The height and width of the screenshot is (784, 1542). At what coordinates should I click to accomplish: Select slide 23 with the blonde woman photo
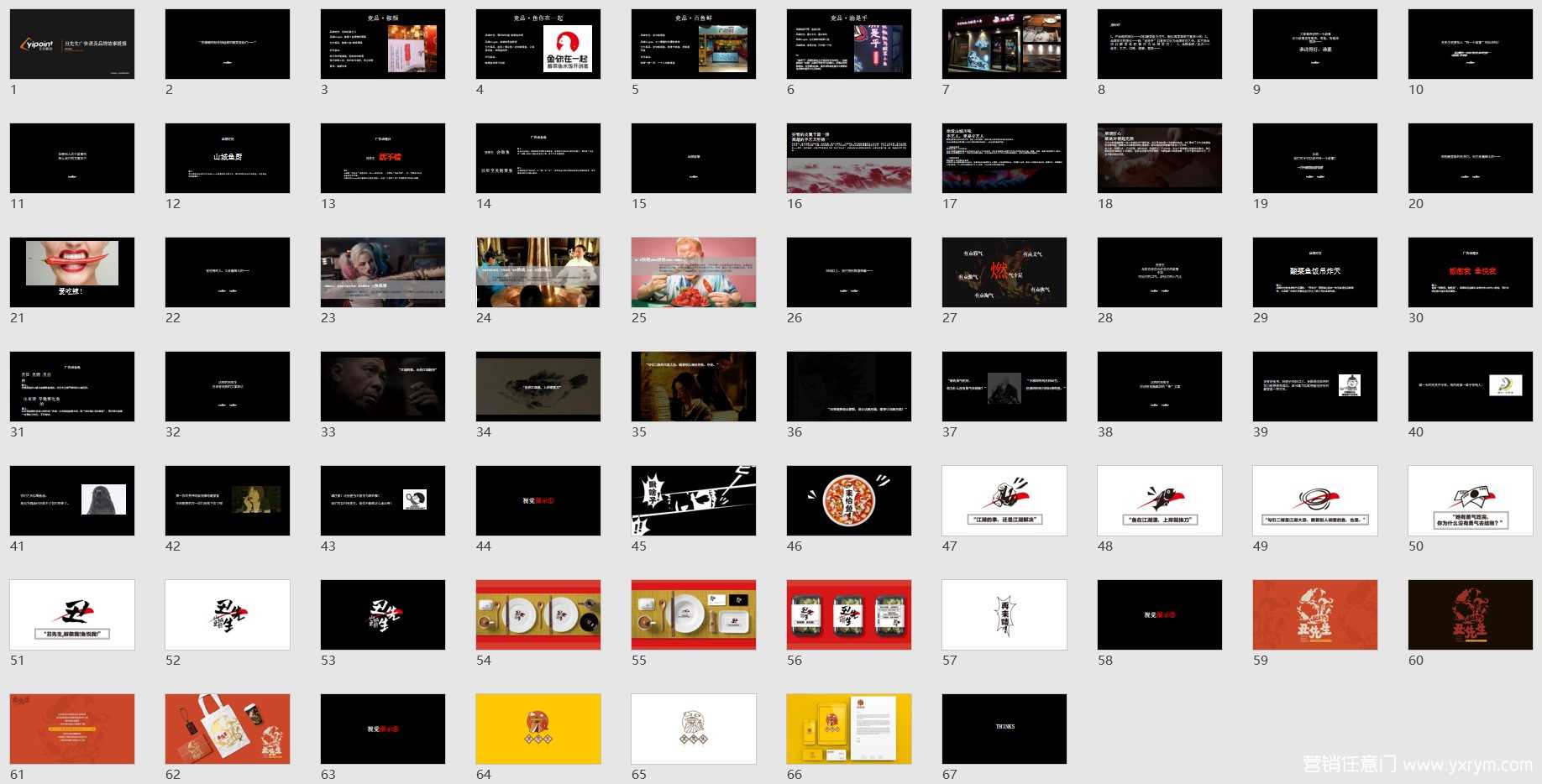pyautogui.click(x=383, y=272)
